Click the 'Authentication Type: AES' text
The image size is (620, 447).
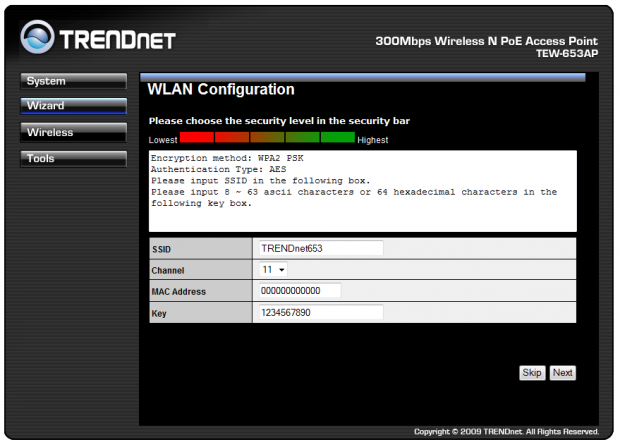tap(218, 169)
